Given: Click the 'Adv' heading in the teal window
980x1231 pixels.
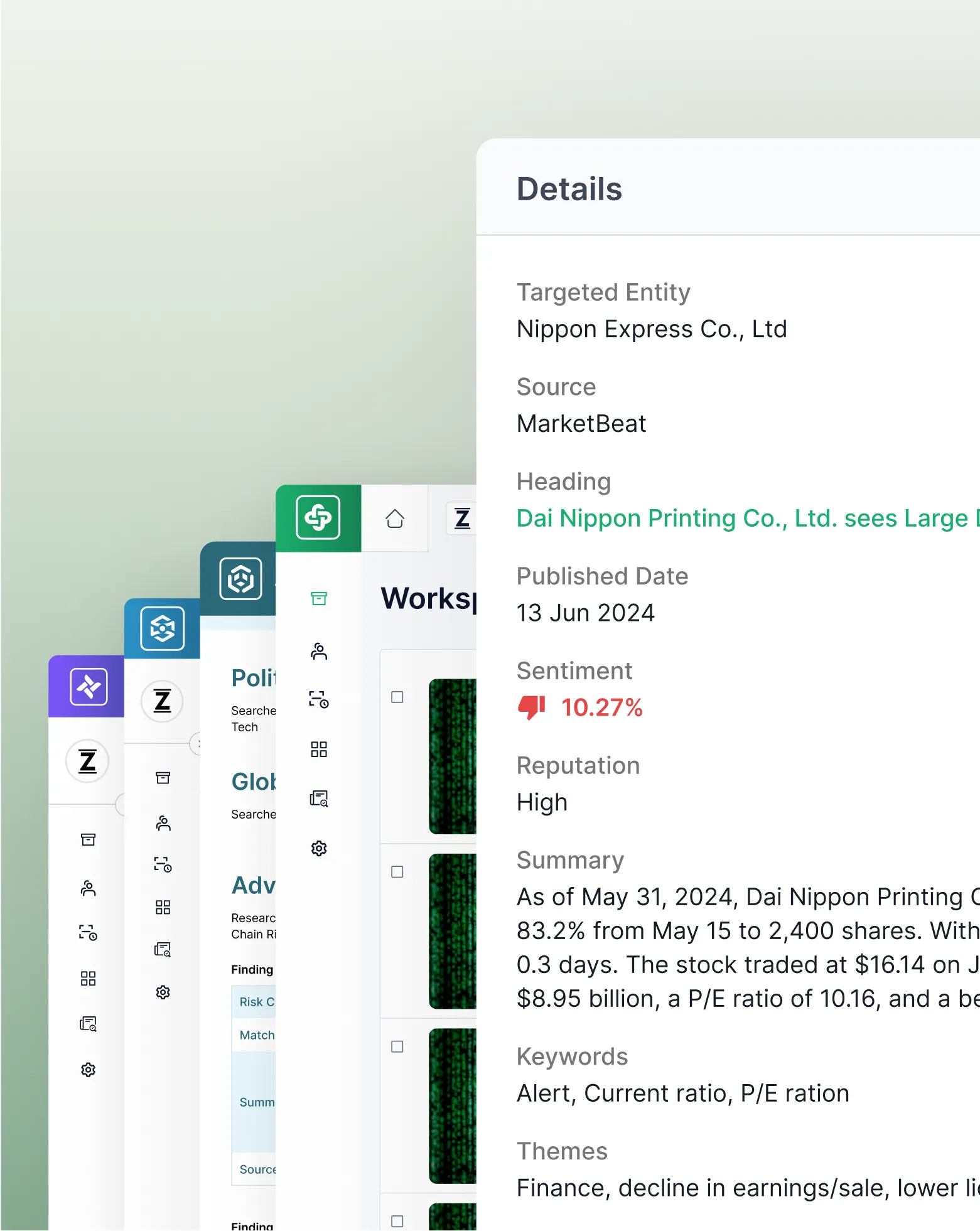Looking at the screenshot, I should [x=254, y=885].
